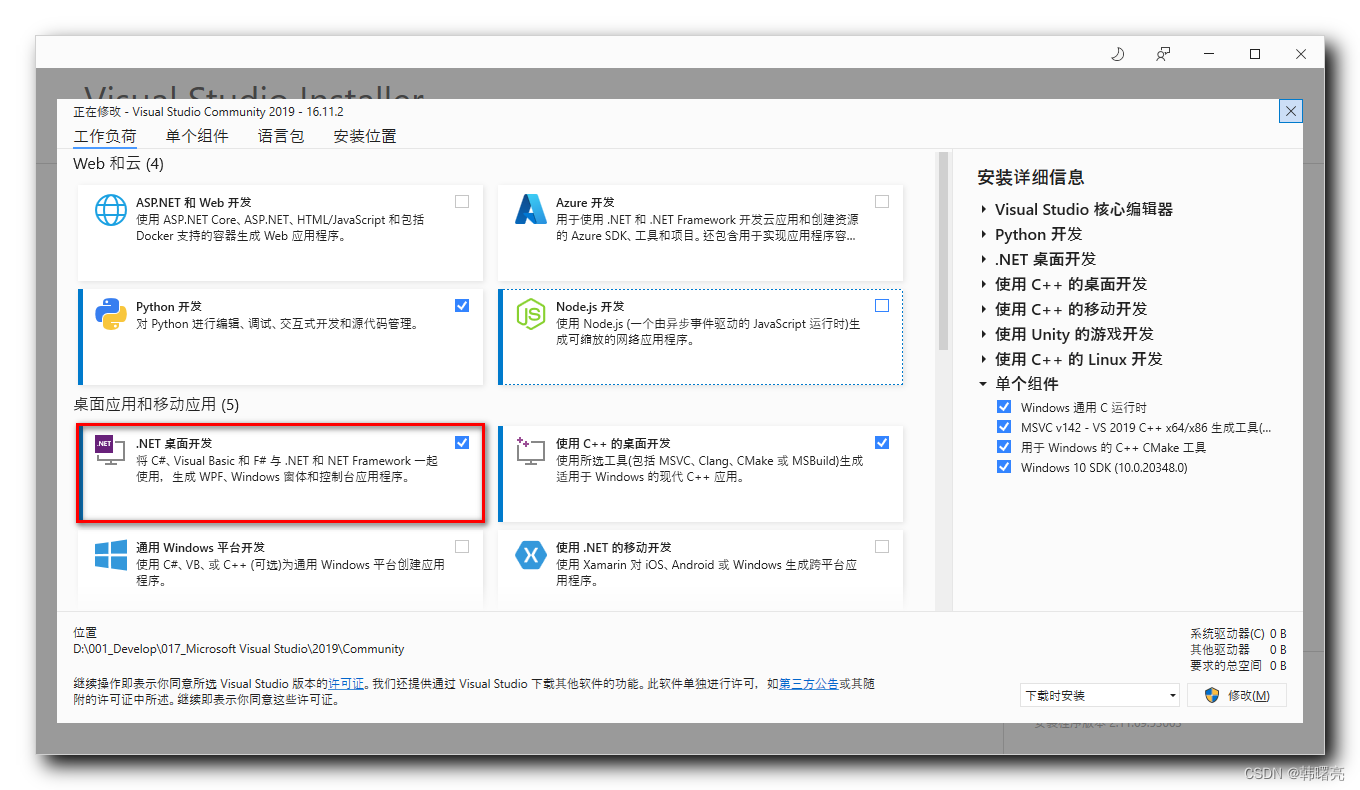Open the download-then-install dropdown
This screenshot has width=1360, height=790.
click(1100, 695)
